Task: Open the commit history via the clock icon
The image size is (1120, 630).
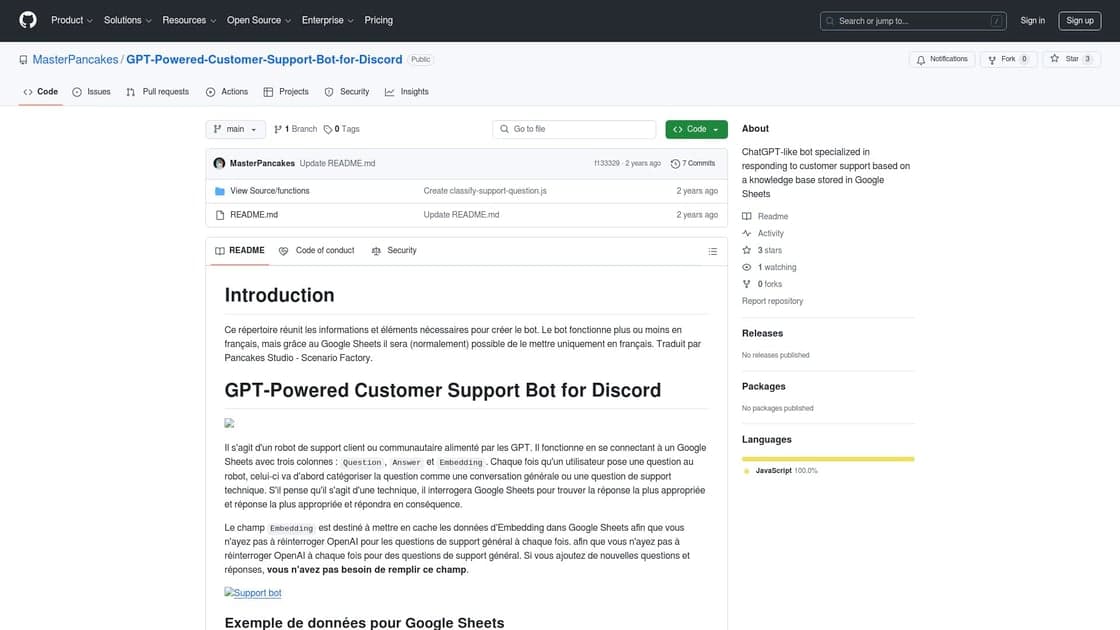Action: [673, 162]
